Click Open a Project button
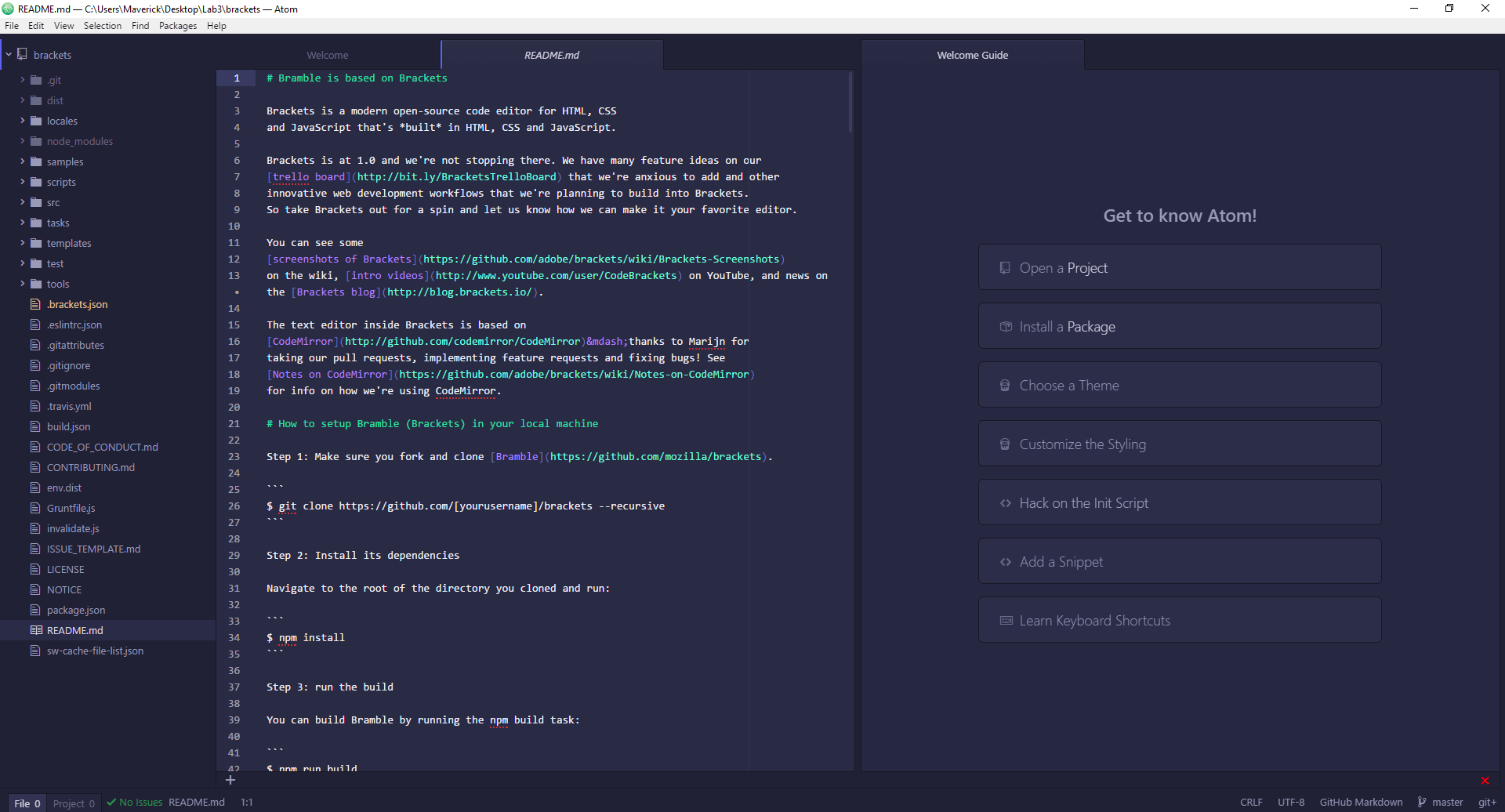Screen dimensions: 1505x812 point(1180,267)
